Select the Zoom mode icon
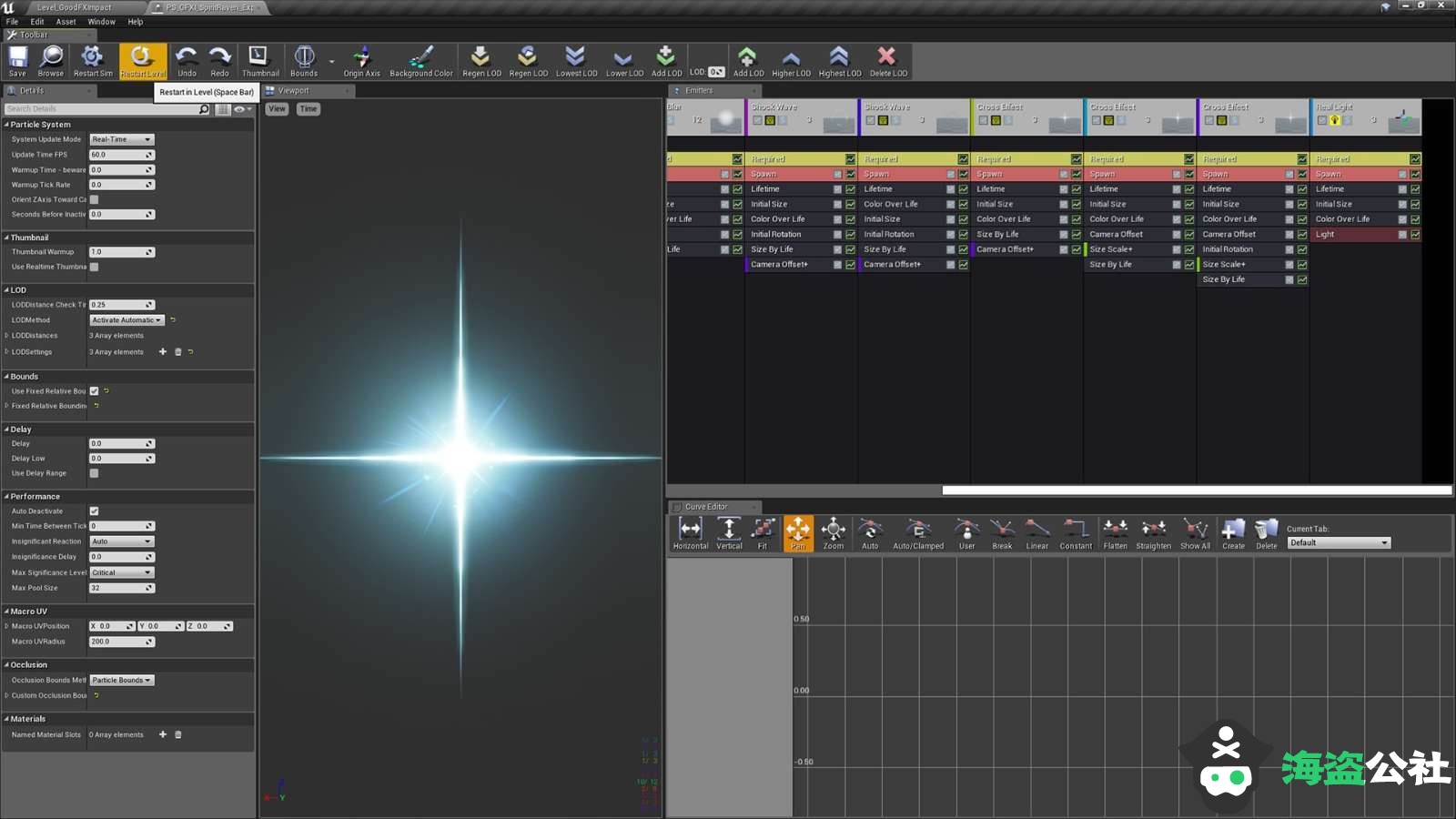The width and height of the screenshot is (1456, 819). pos(833,533)
